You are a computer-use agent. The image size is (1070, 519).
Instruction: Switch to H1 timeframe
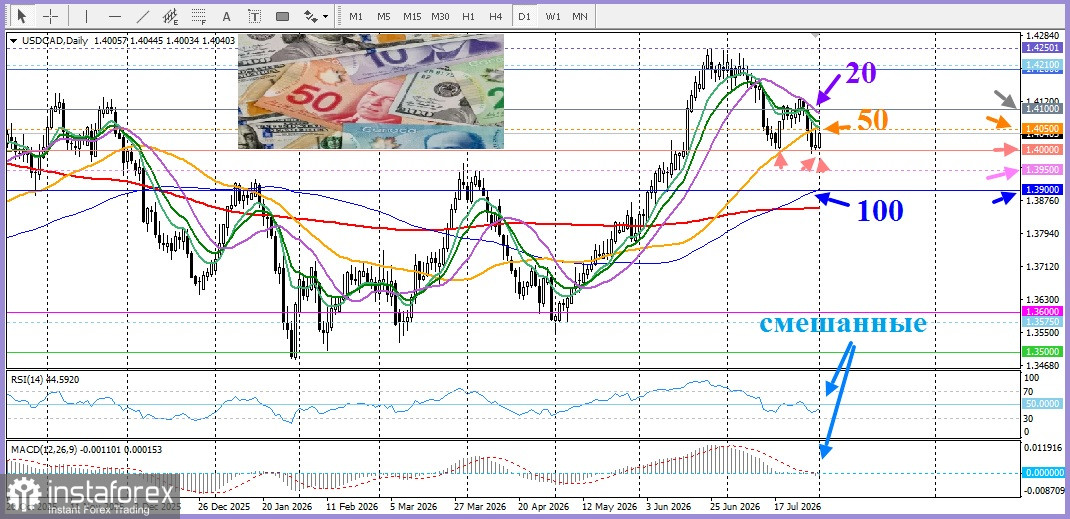click(x=468, y=16)
